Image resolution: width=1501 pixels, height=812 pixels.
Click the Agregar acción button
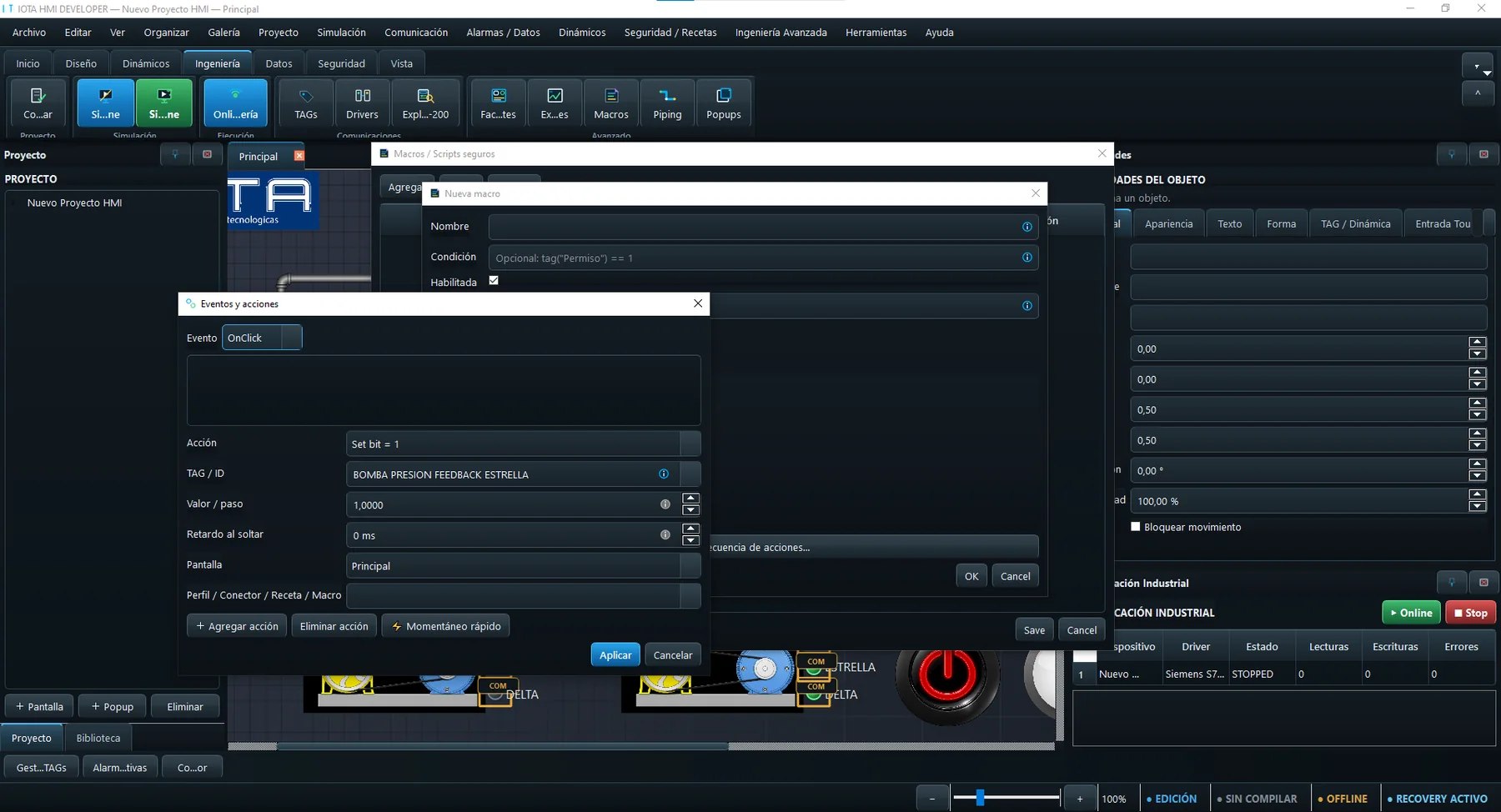pos(238,626)
